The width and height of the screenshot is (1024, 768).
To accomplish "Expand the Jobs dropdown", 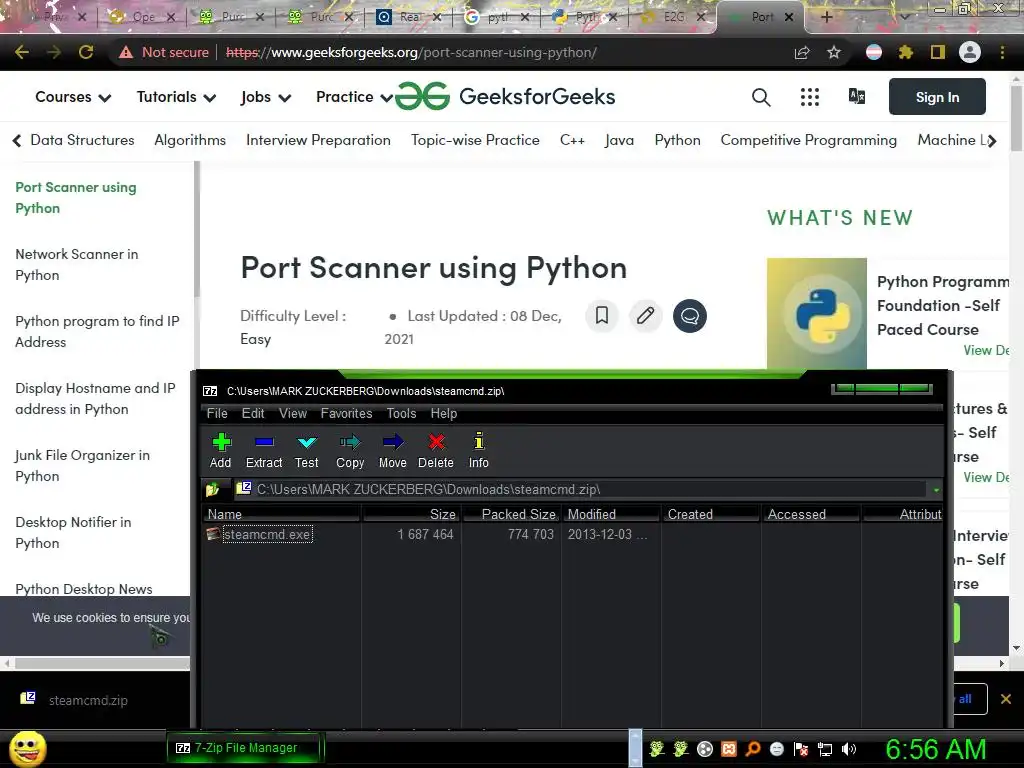I will pos(265,97).
